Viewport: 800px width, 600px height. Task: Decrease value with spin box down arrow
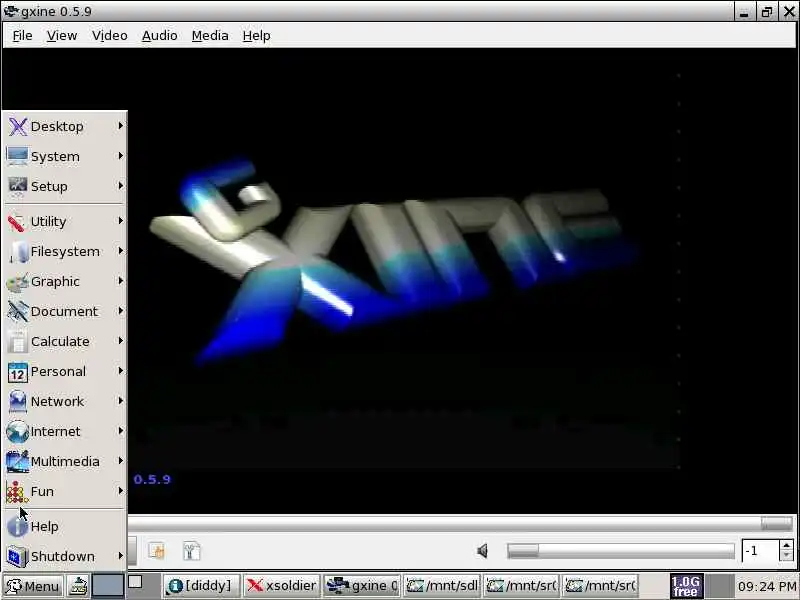tap(786, 556)
